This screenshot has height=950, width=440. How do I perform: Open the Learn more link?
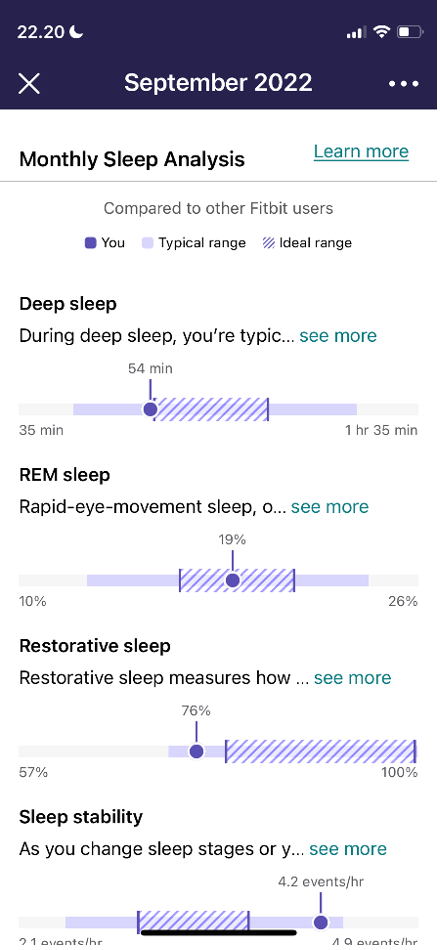coord(361,151)
